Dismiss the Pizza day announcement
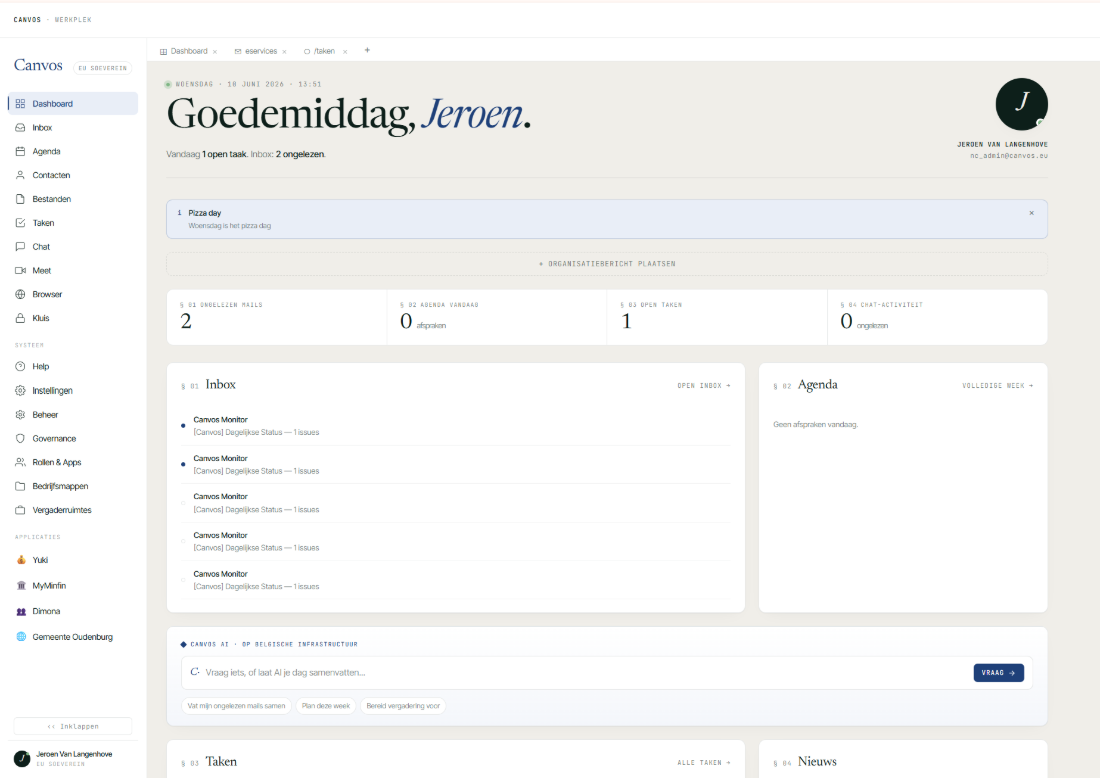This screenshot has width=1100, height=778. point(1031,213)
